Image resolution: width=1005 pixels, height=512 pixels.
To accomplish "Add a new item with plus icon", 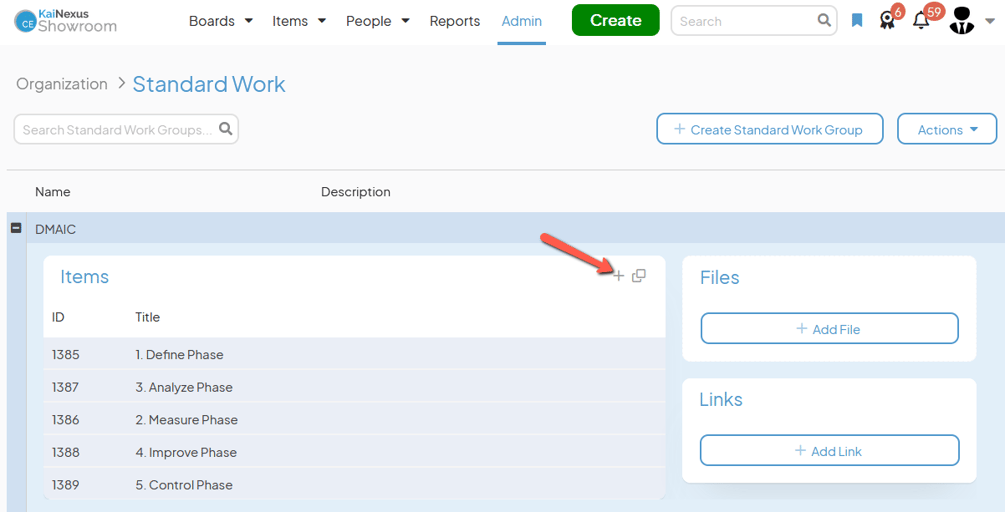I will 618,276.
